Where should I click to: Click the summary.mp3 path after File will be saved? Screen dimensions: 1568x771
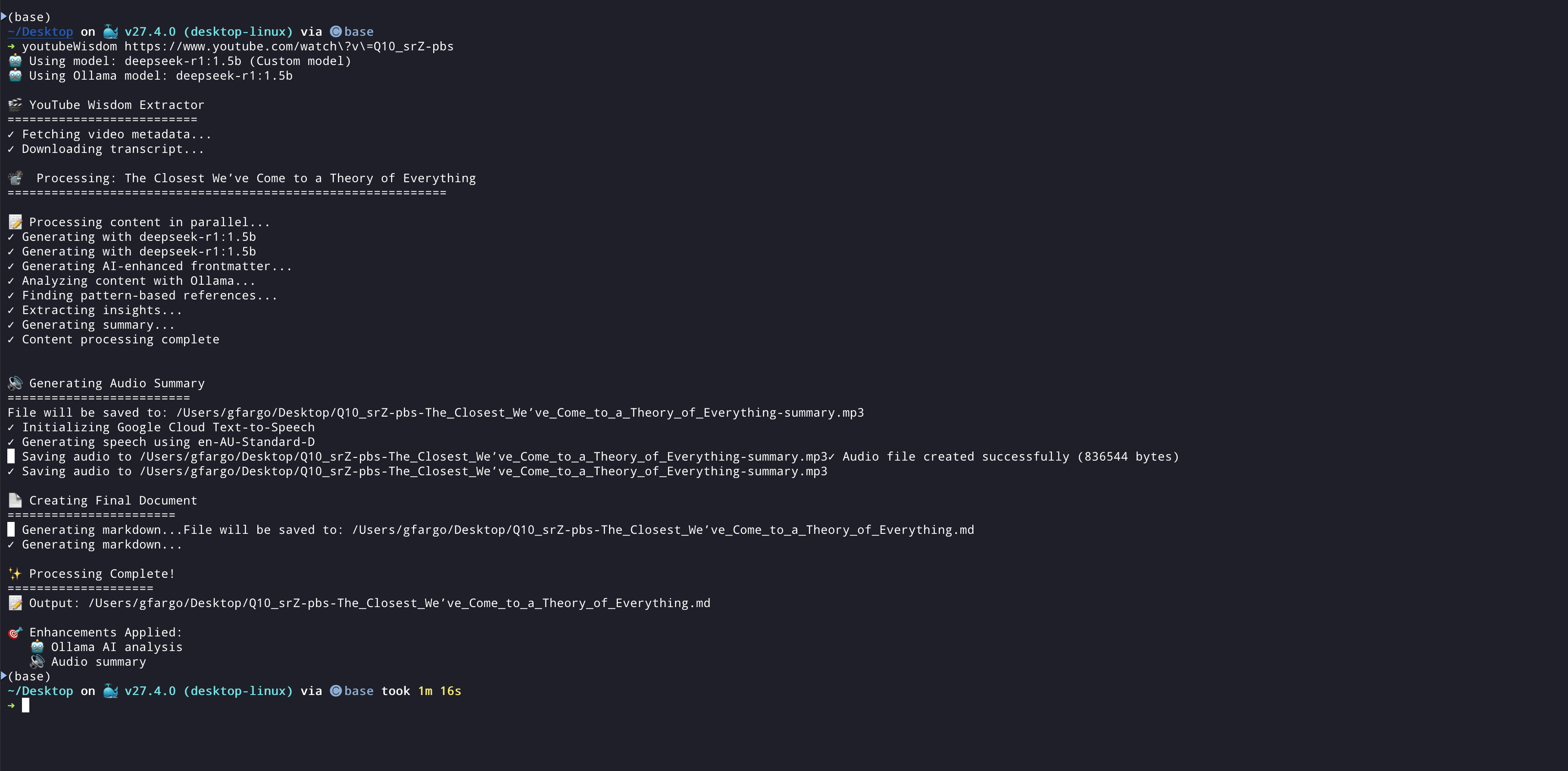pos(520,413)
